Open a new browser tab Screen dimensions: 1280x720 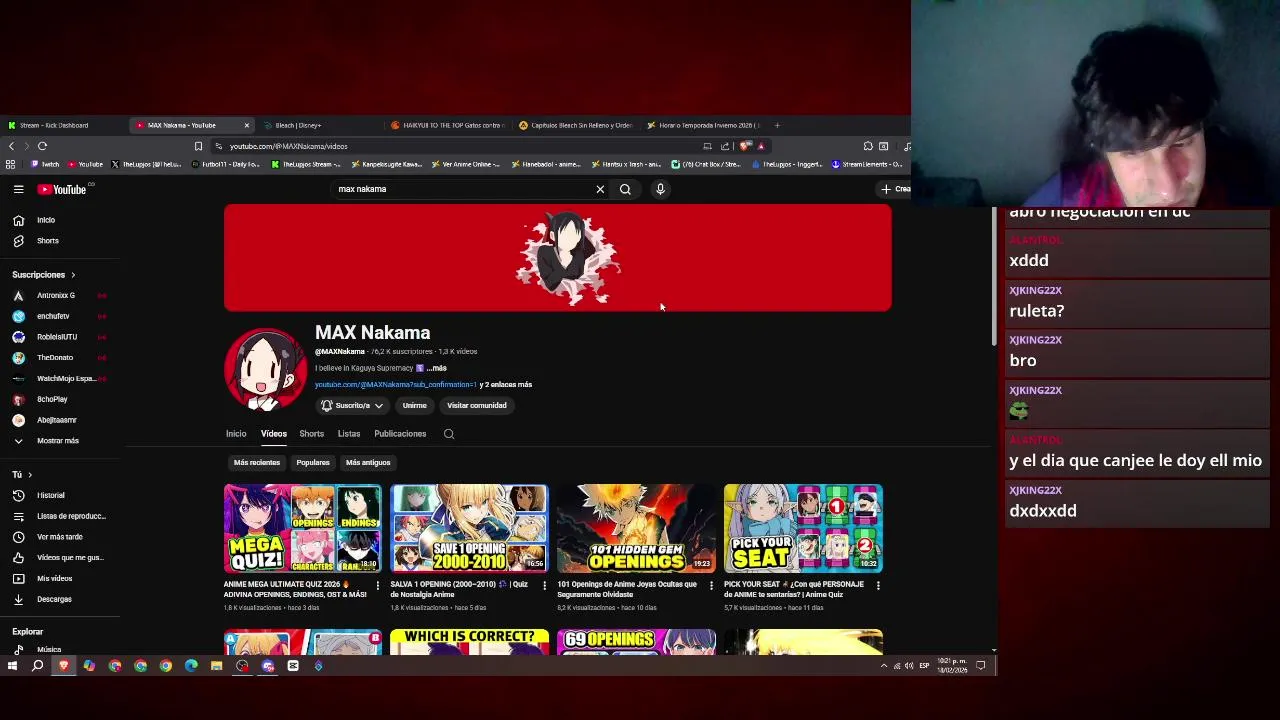pyautogui.click(x=777, y=125)
